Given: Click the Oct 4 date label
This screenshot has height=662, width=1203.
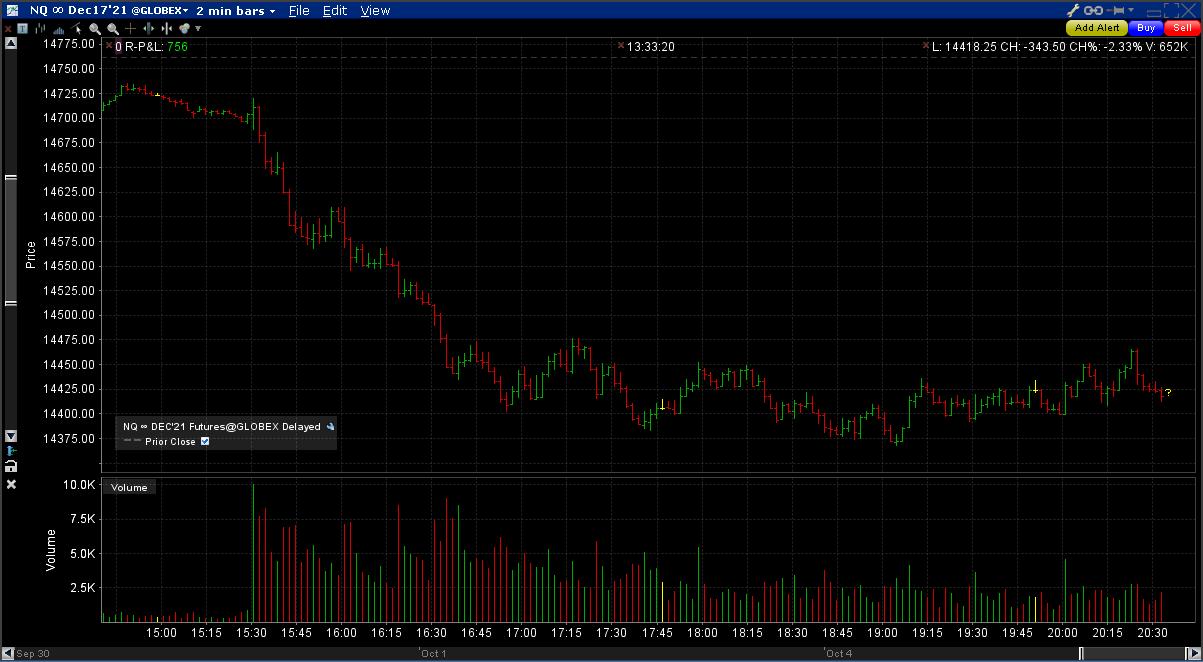Looking at the screenshot, I should tap(839, 654).
